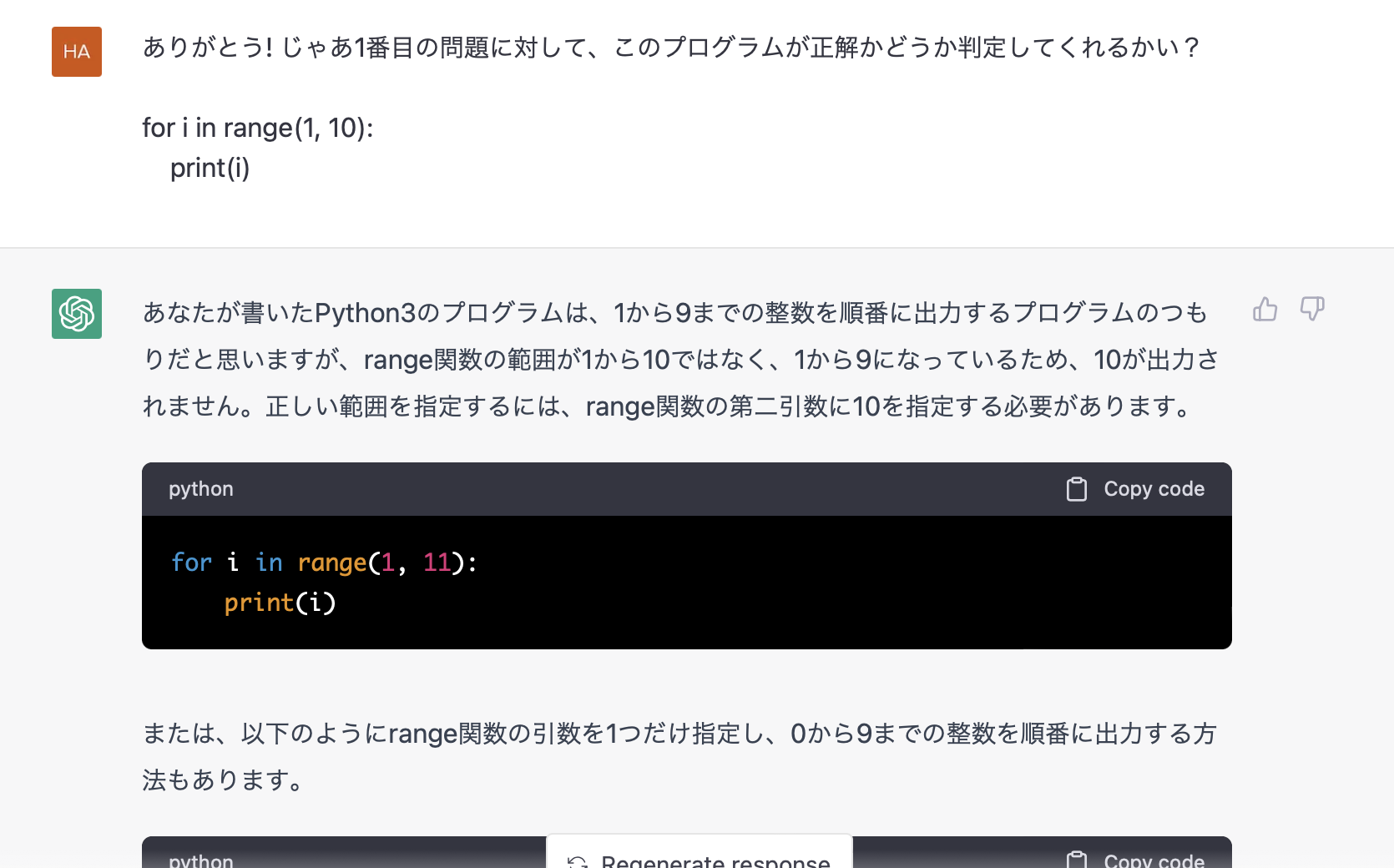Click the thumbs up feedback icon
The image size is (1394, 868).
[1265, 310]
